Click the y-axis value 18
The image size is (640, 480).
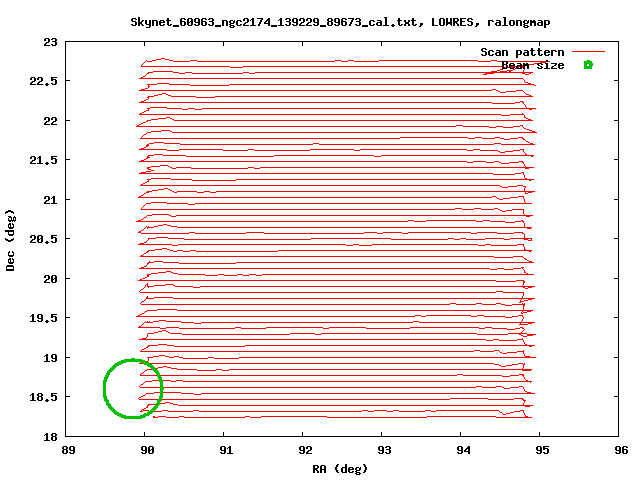pyautogui.click(x=51, y=437)
